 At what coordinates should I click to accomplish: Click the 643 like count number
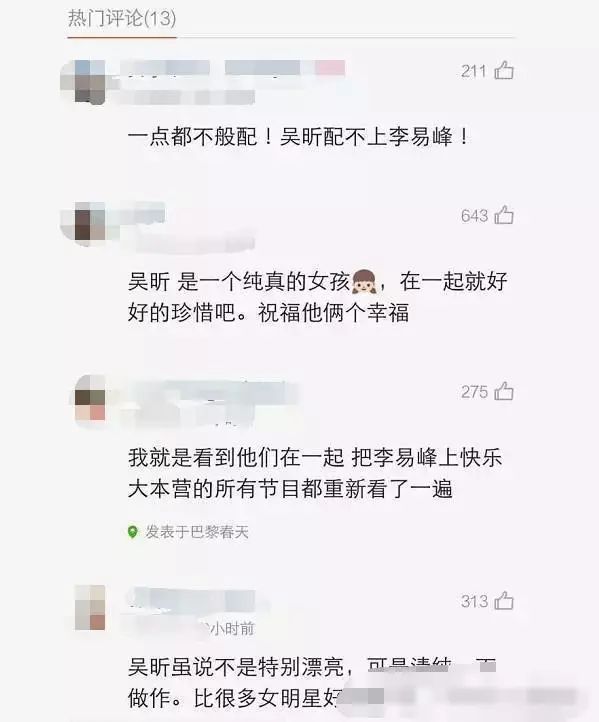coord(474,215)
